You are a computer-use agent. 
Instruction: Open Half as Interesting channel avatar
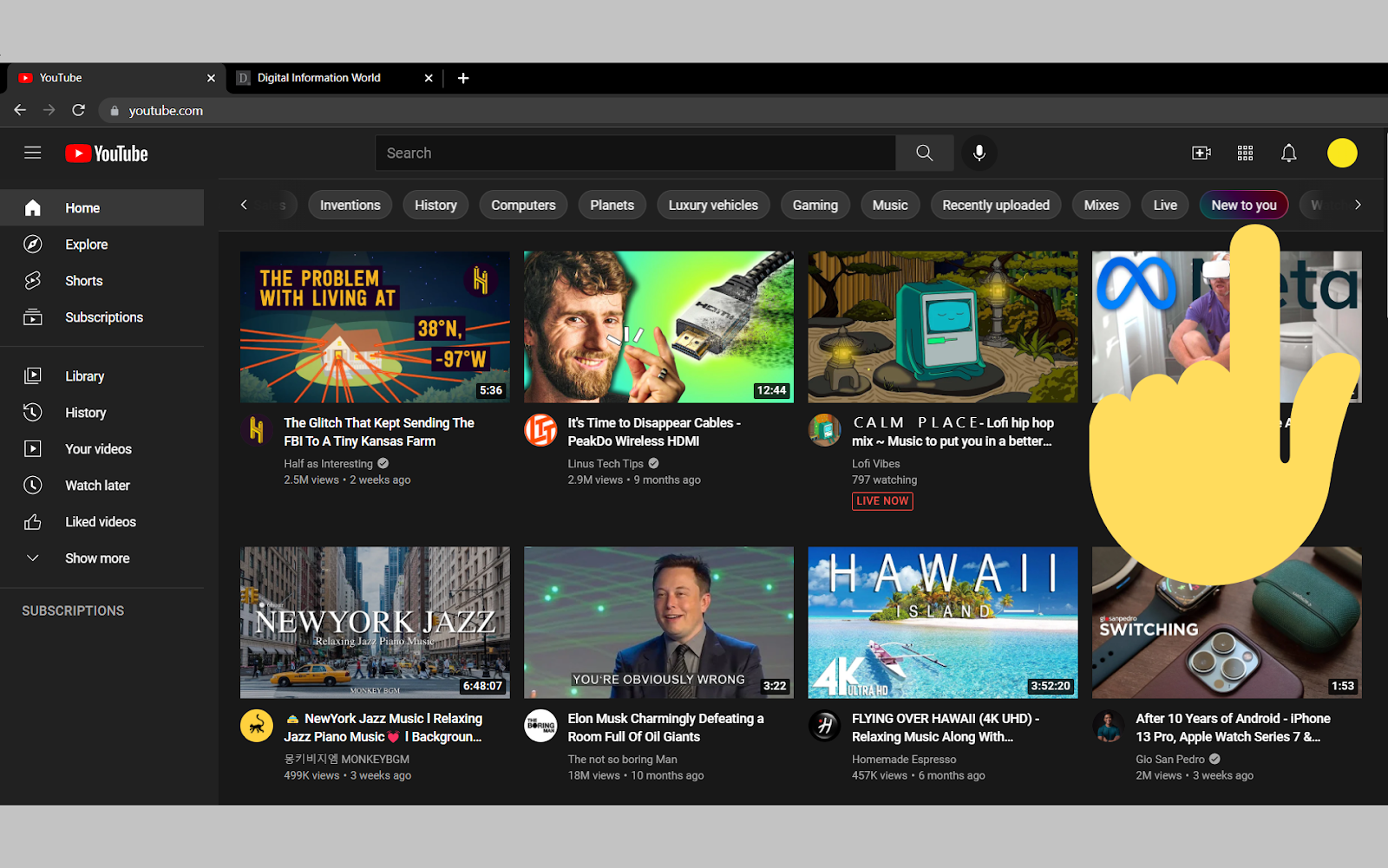click(x=257, y=430)
